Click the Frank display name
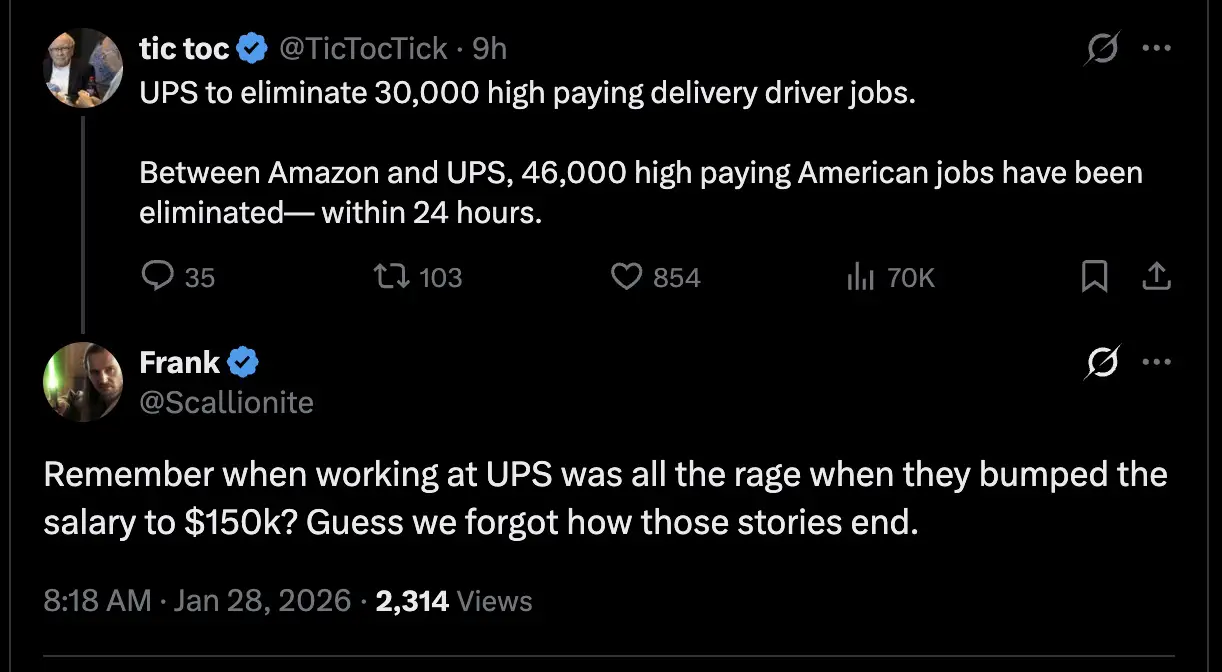 coord(180,362)
